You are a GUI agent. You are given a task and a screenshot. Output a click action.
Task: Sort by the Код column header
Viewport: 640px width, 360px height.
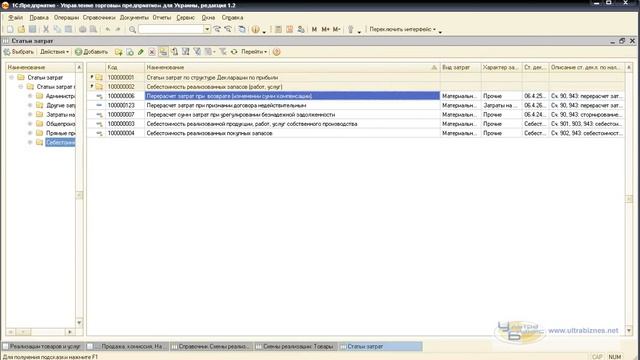click(x=125, y=67)
